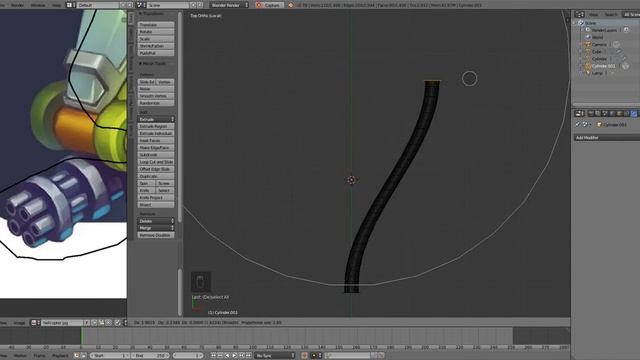This screenshot has width=640, height=360.
Task: Select the highlighted Modifiers properties tab icon
Action: tap(633, 113)
